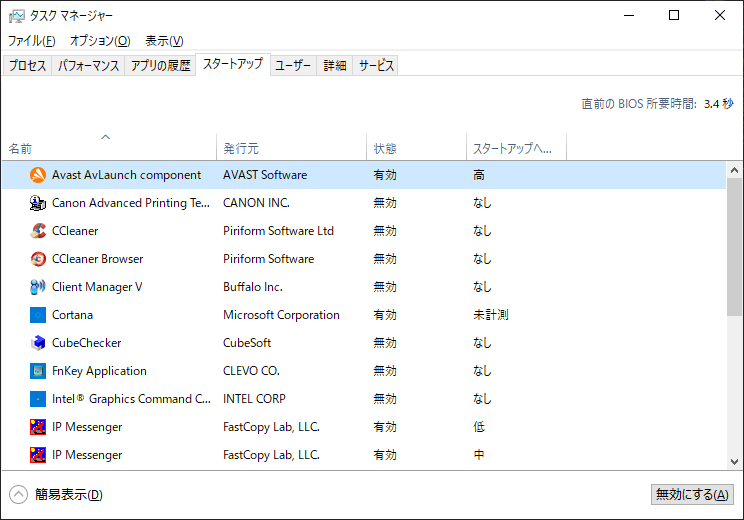Image resolution: width=744 pixels, height=520 pixels.
Task: Click the FnKey Application icon
Action: coord(38,371)
